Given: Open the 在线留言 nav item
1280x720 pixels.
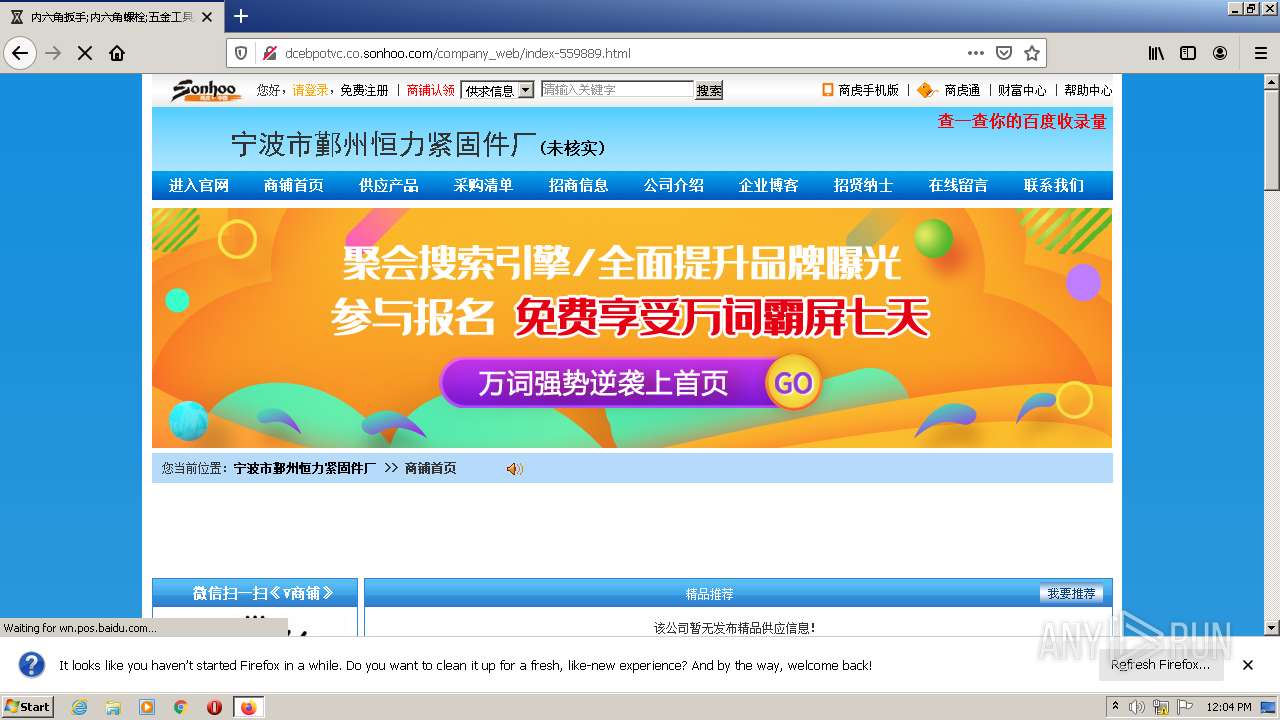Looking at the screenshot, I should 958,185.
